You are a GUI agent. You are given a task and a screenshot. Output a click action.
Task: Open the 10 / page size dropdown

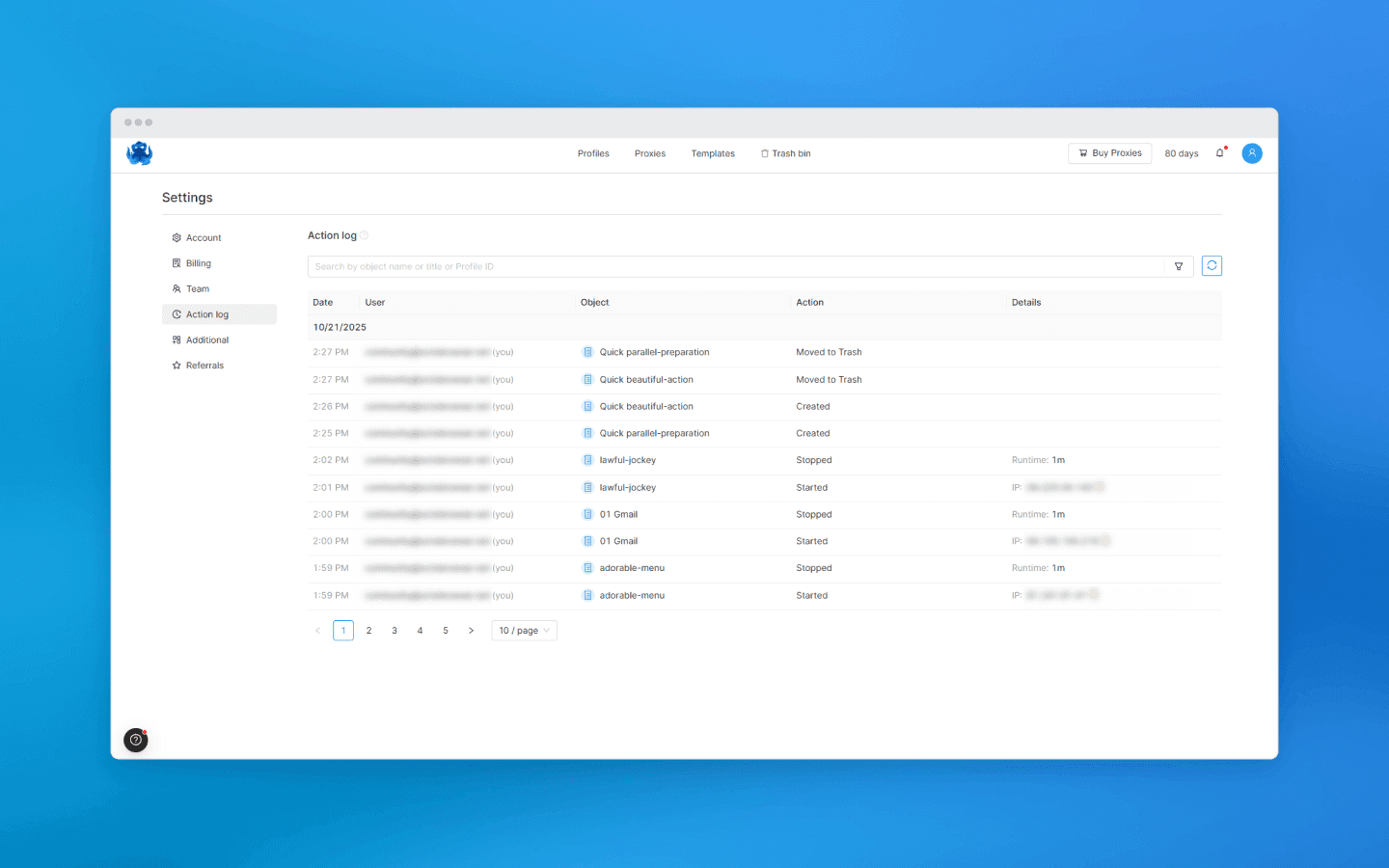click(x=524, y=631)
